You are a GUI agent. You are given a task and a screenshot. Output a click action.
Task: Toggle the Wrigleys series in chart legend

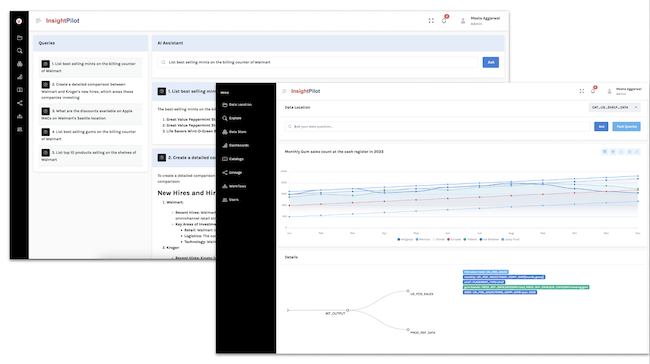click(x=405, y=239)
